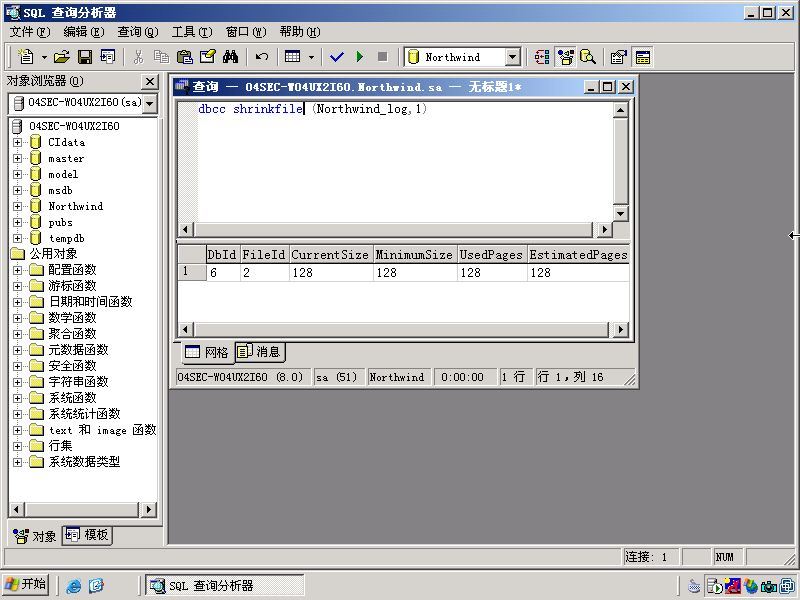The image size is (800, 600).
Task: Click the Find binoculars icon
Action: (x=231, y=57)
